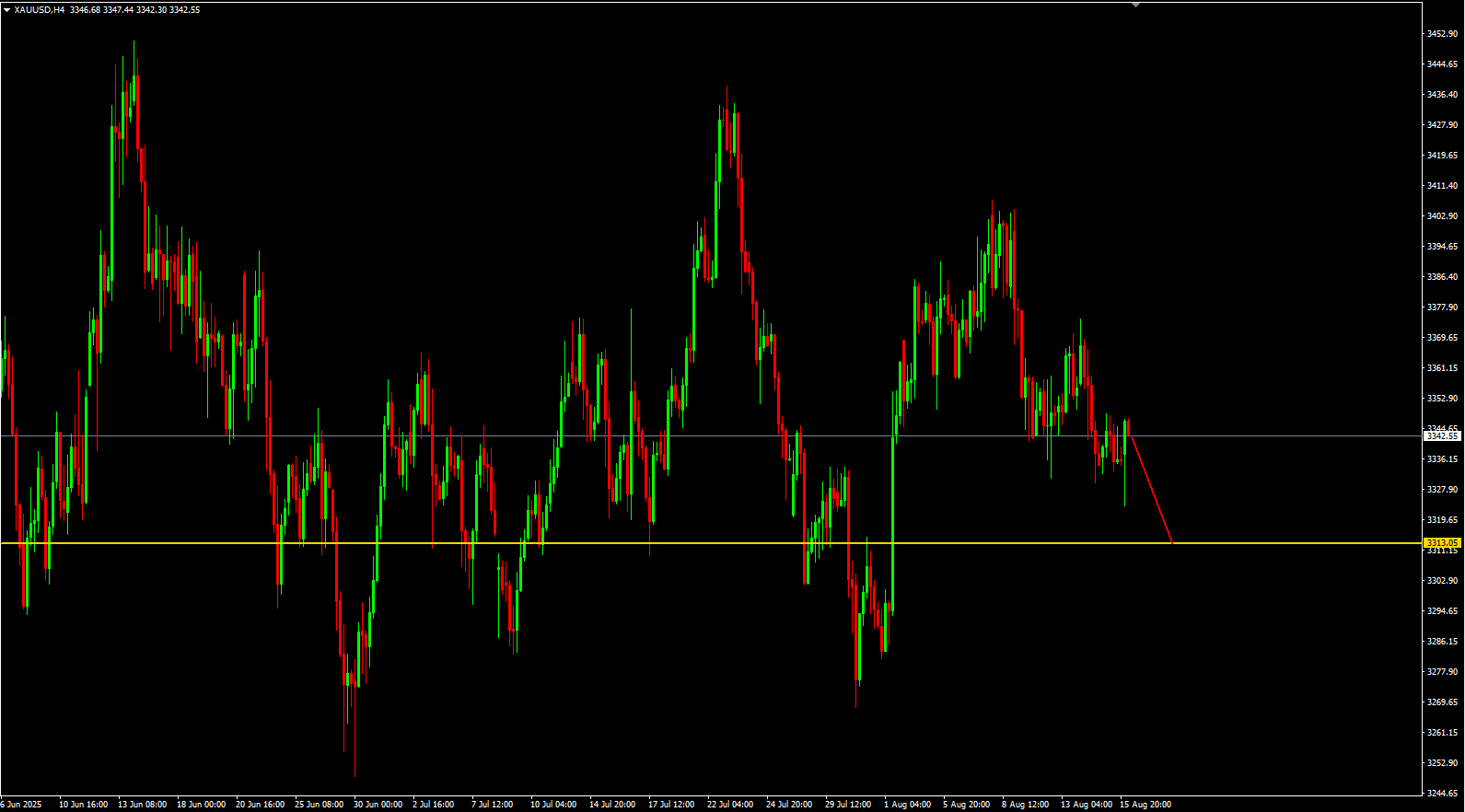The height and width of the screenshot is (812, 1465).
Task: Select the red downward trend line
Action: pyautogui.click(x=1151, y=489)
